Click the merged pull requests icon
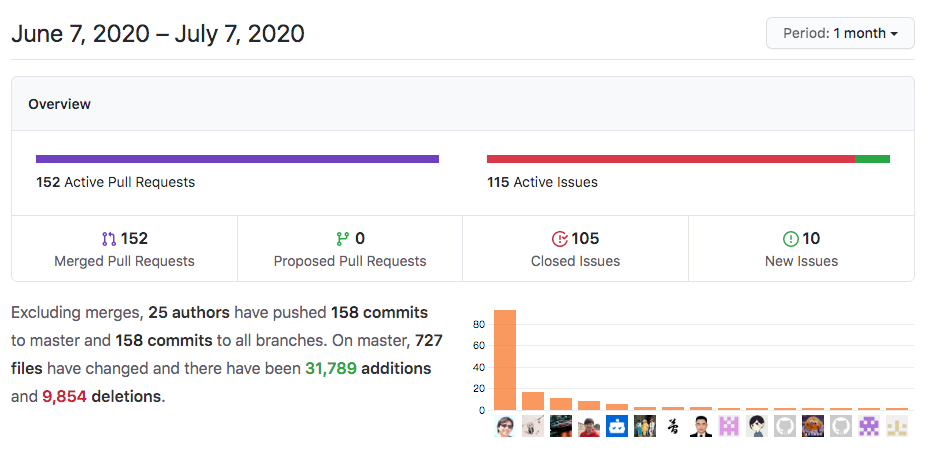The width and height of the screenshot is (941, 453). click(109, 239)
